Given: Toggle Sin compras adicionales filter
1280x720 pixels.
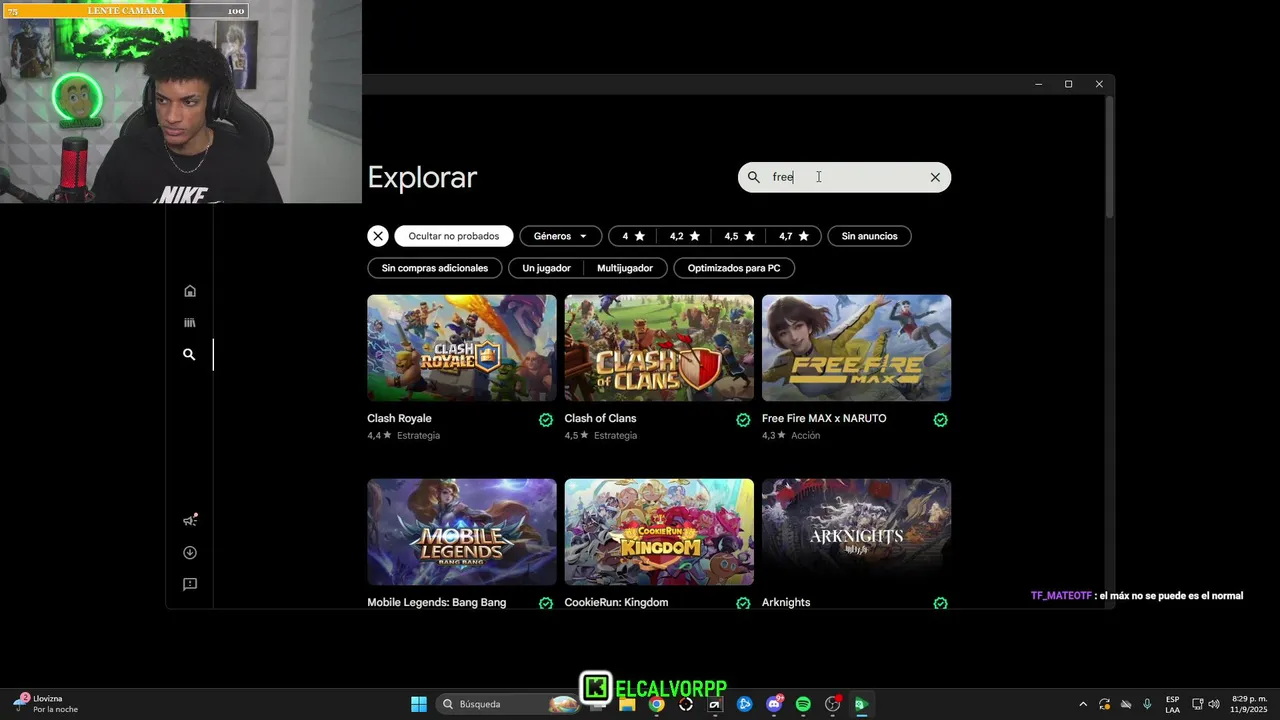Looking at the screenshot, I should tap(435, 268).
